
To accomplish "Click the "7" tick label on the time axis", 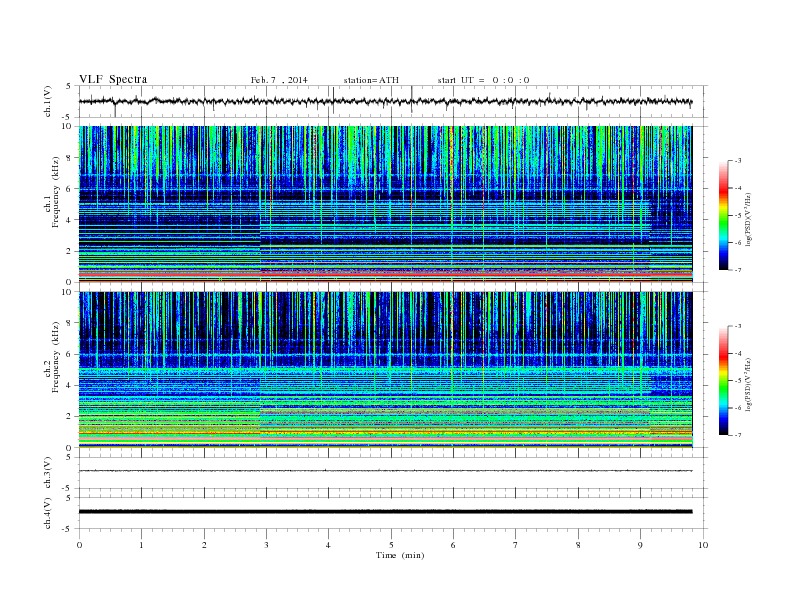I will (x=516, y=545).
